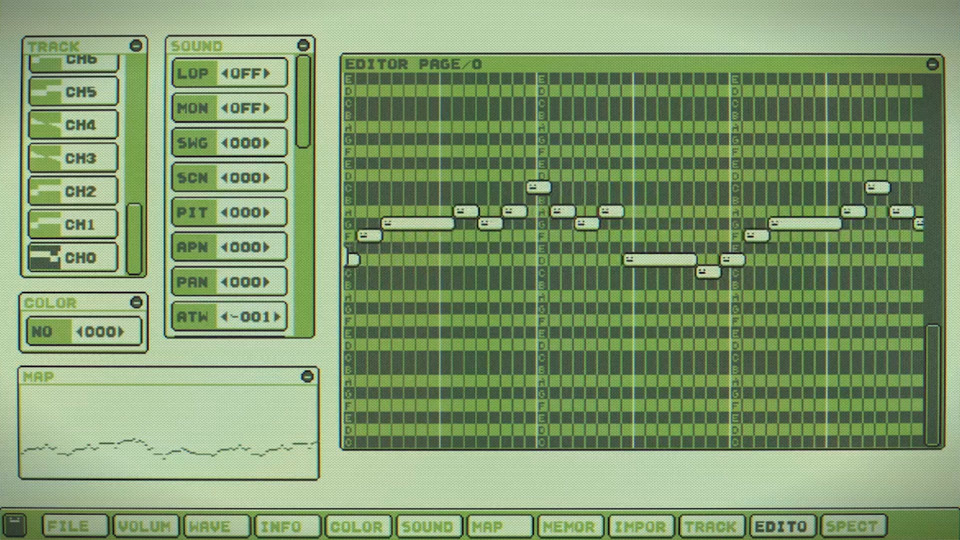Click the SWG 000 value field
Screen dimensions: 960x540
[246, 143]
